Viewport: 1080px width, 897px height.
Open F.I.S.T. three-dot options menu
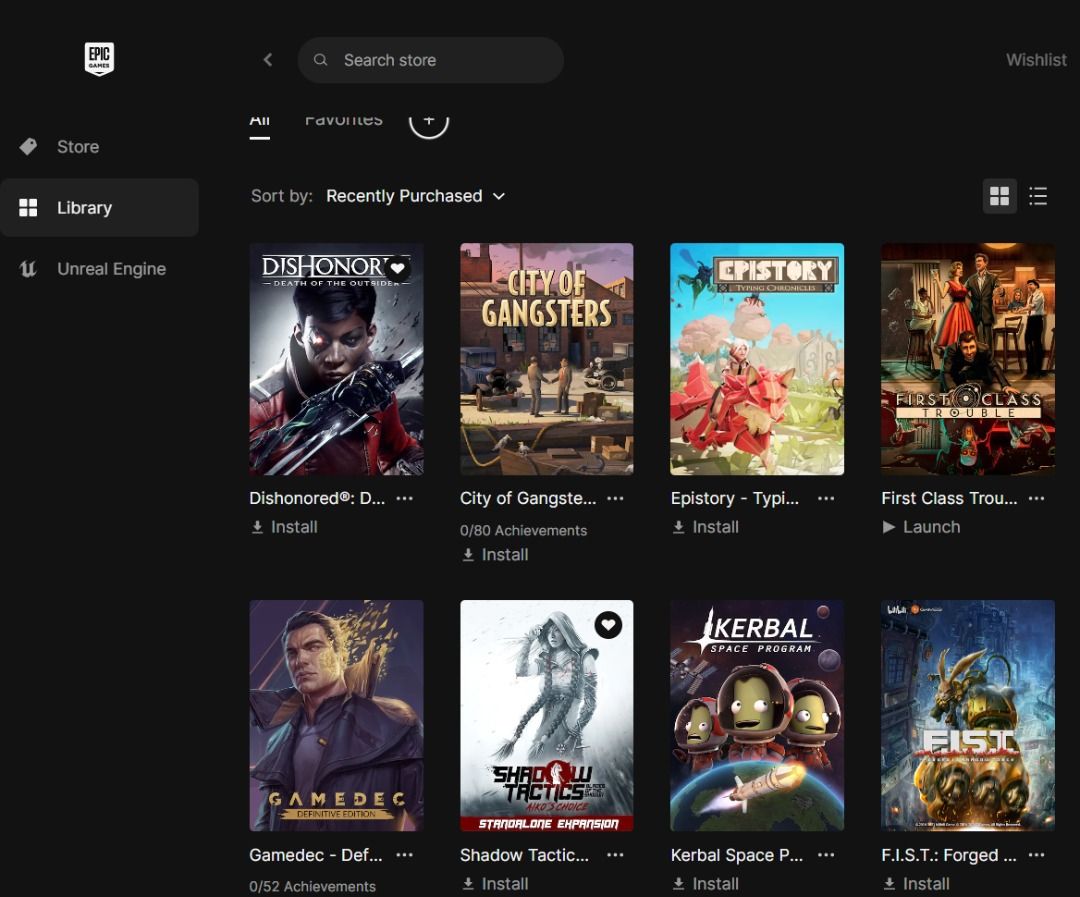tap(1037, 855)
